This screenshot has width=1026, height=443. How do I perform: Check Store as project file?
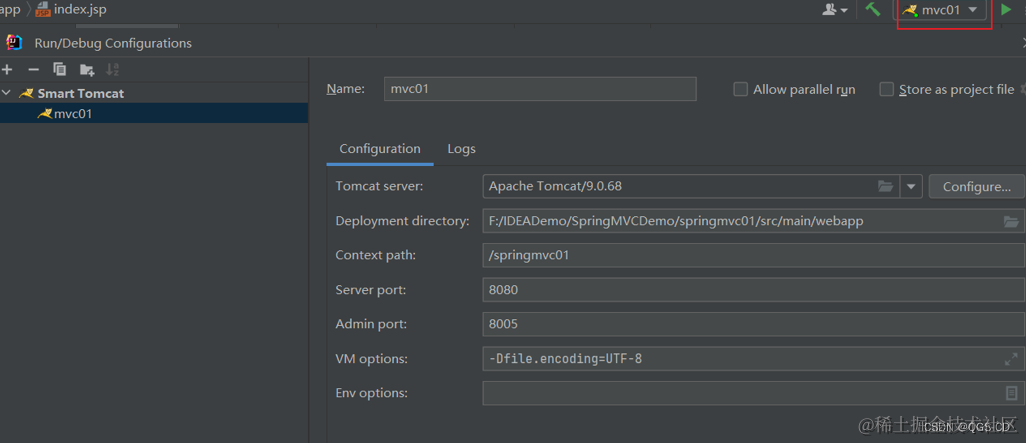[886, 89]
